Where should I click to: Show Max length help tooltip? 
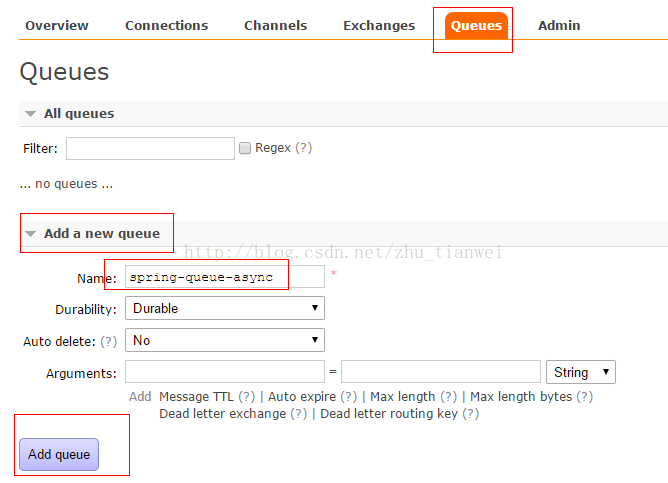click(449, 397)
